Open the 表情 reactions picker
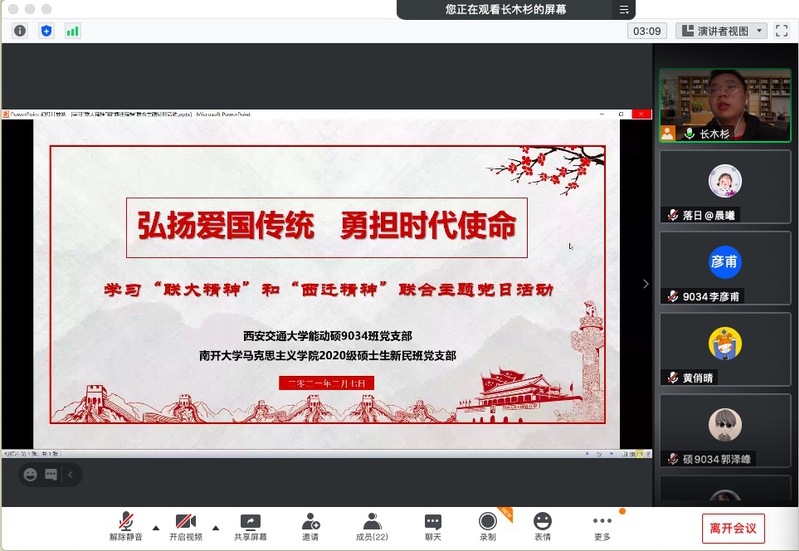Image resolution: width=799 pixels, height=551 pixels. pos(542,527)
